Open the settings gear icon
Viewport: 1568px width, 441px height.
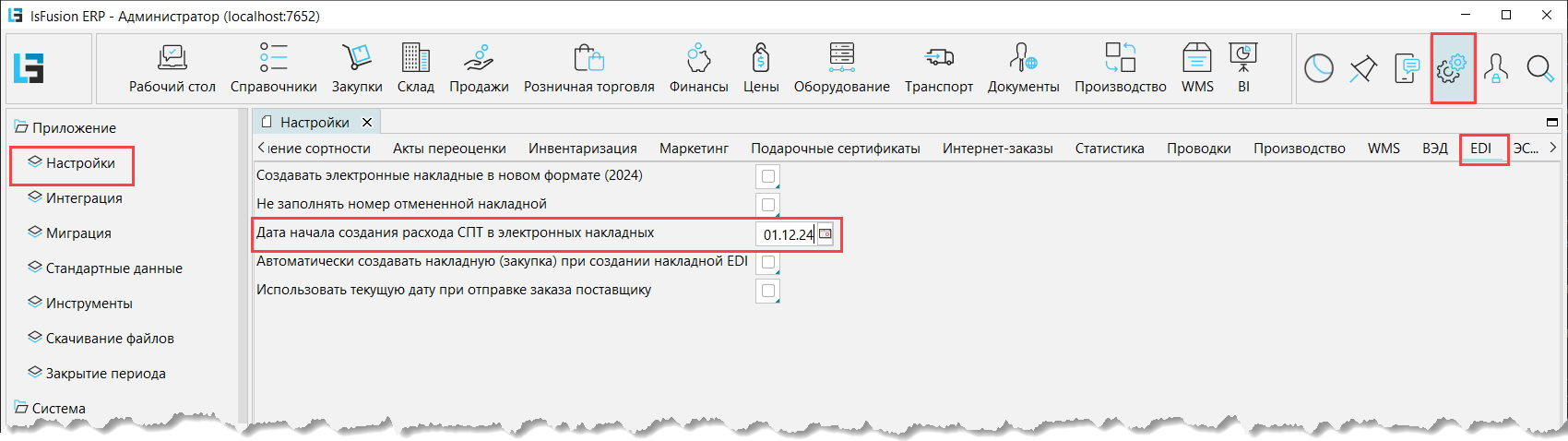coord(1452,68)
